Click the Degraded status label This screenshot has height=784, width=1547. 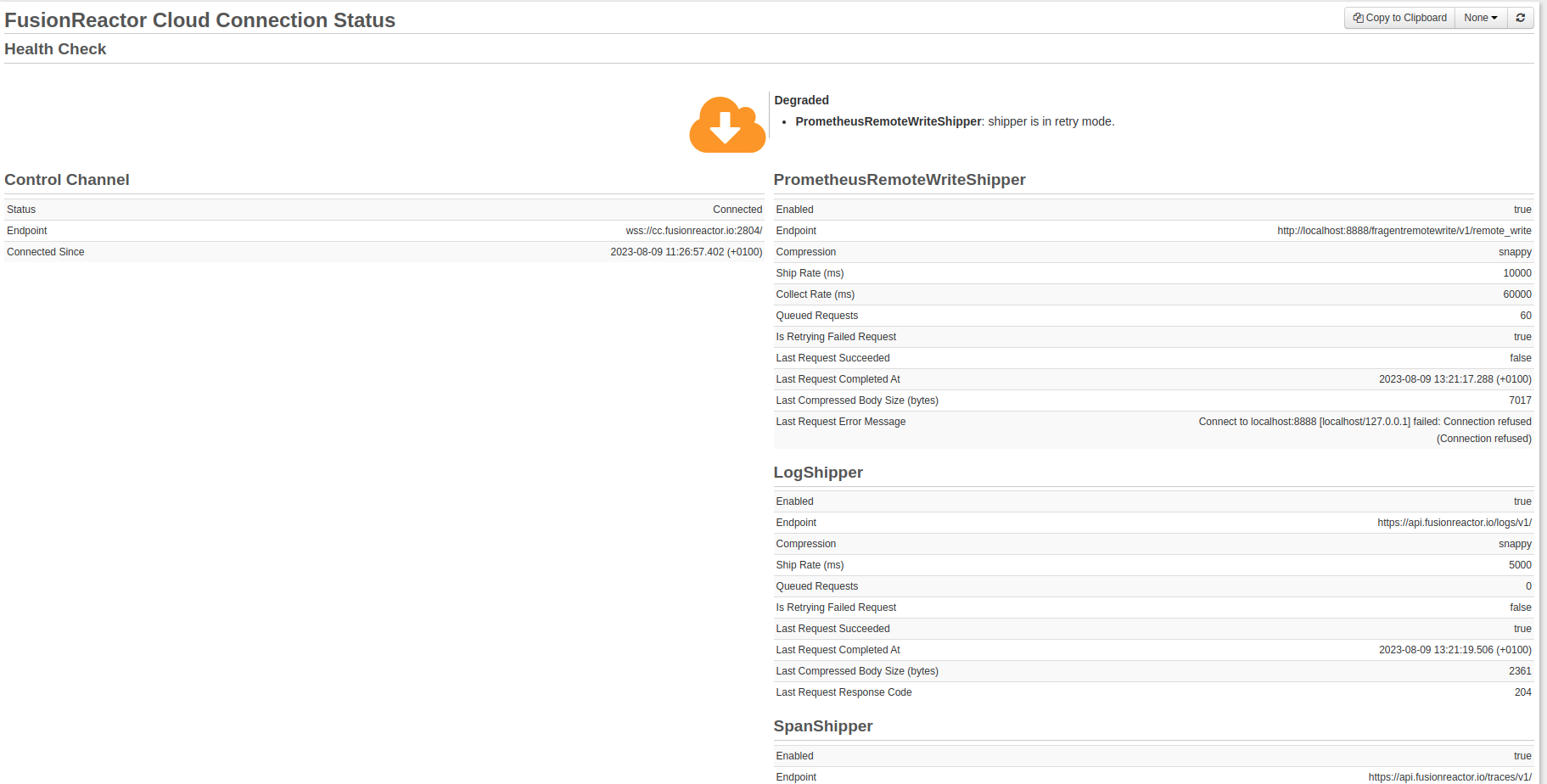pos(801,100)
